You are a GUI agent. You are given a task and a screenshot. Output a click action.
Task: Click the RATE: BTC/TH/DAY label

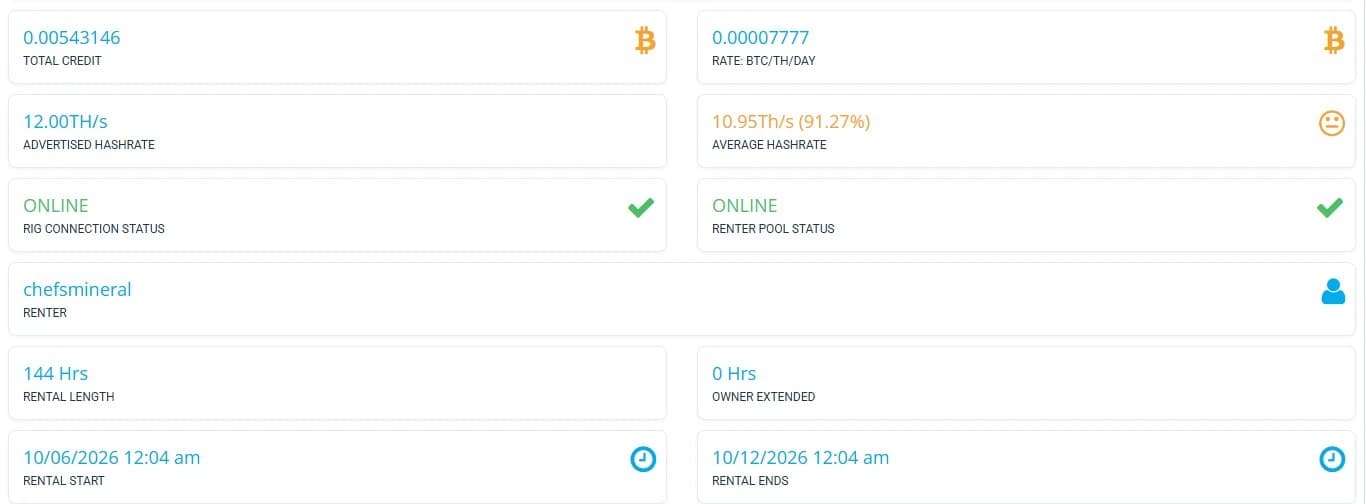(763, 60)
